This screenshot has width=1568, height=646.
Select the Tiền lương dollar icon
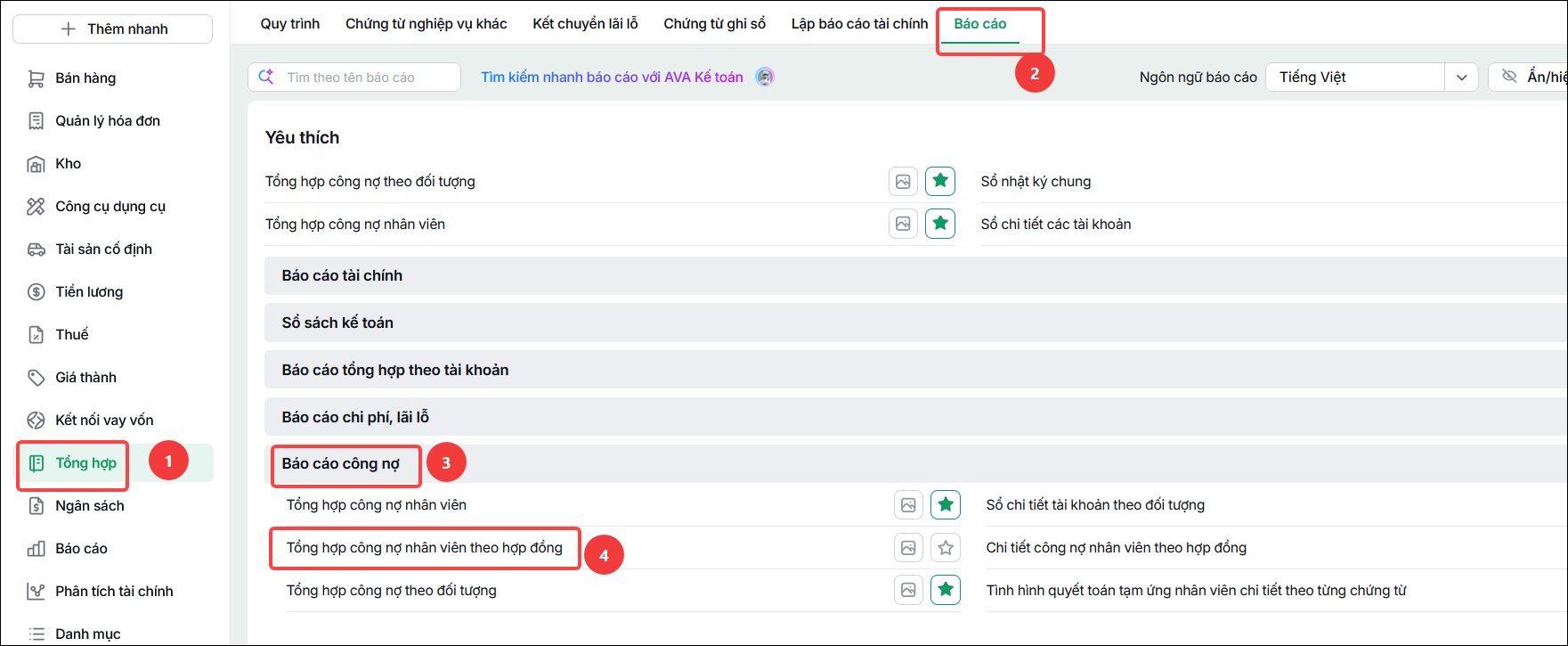coord(36,292)
